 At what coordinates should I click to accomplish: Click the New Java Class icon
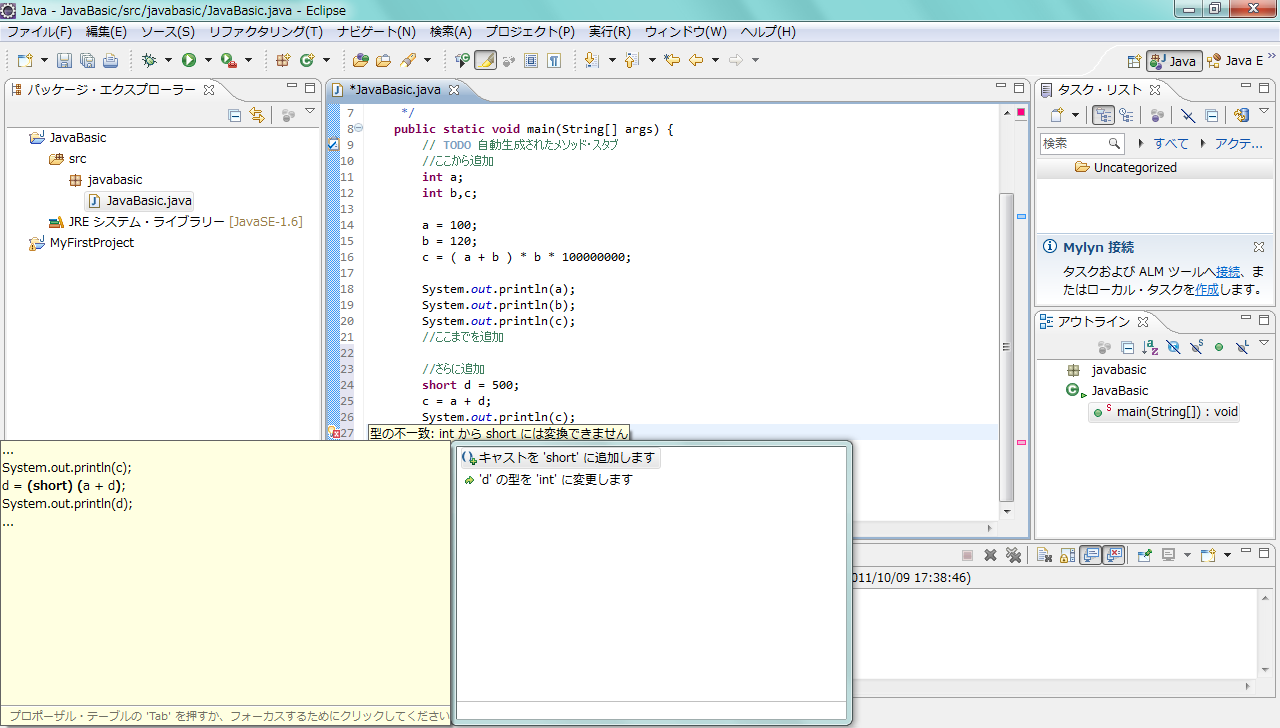307,60
